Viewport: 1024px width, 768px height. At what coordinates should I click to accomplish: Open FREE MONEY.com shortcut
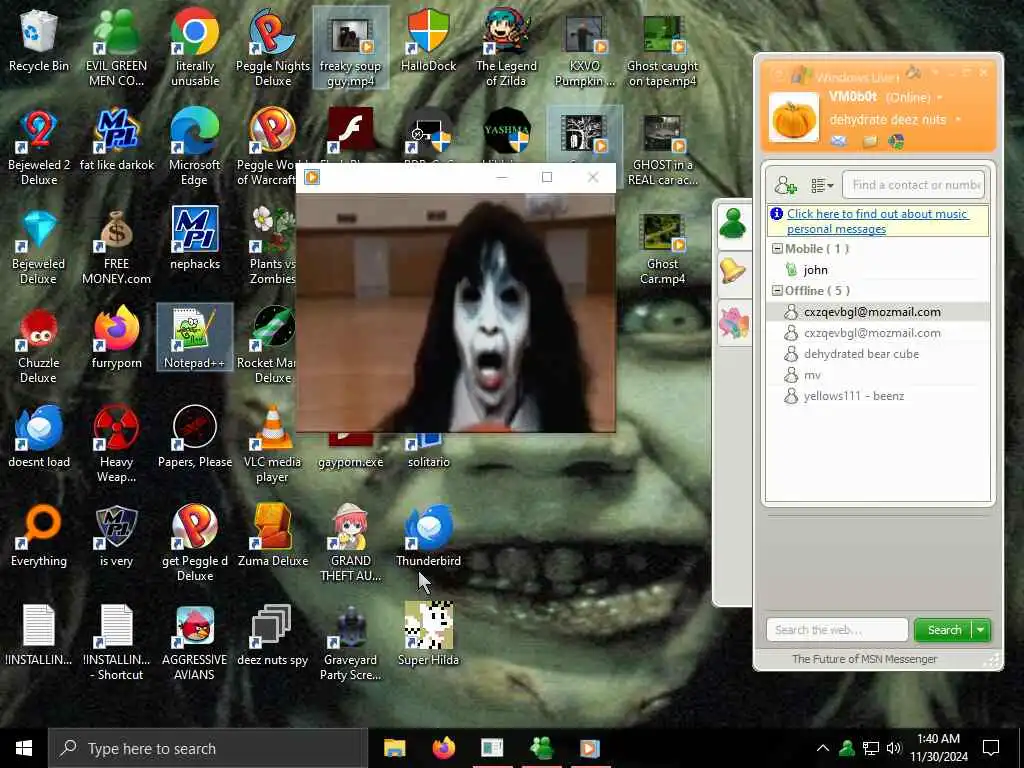click(116, 246)
